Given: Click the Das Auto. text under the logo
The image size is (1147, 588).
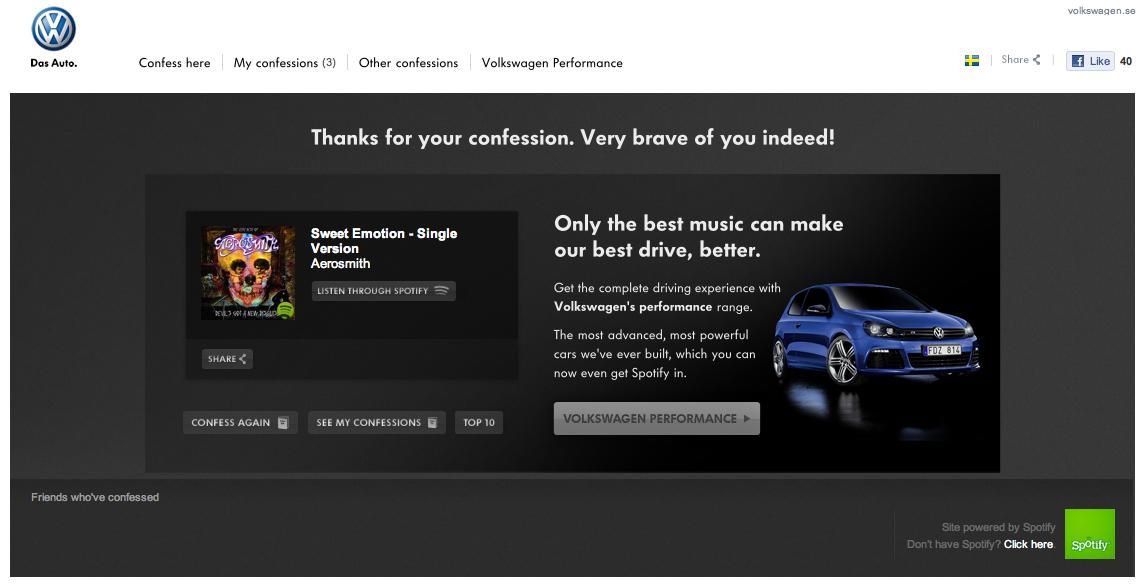Looking at the screenshot, I should [53, 63].
